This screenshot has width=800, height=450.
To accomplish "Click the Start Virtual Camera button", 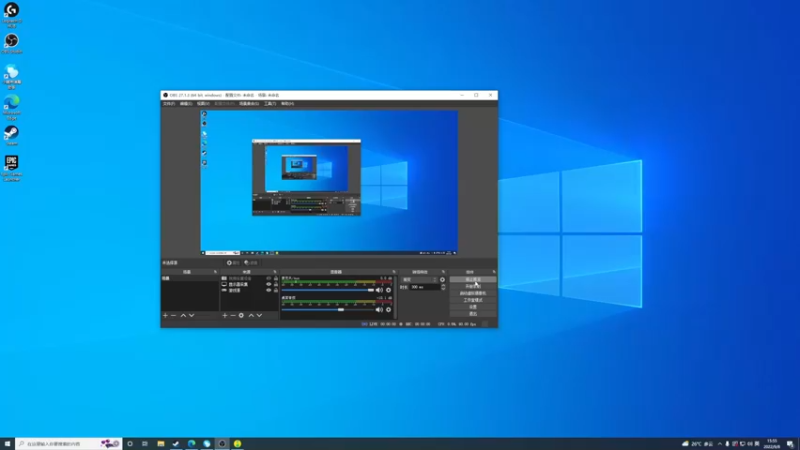I will tap(473, 293).
